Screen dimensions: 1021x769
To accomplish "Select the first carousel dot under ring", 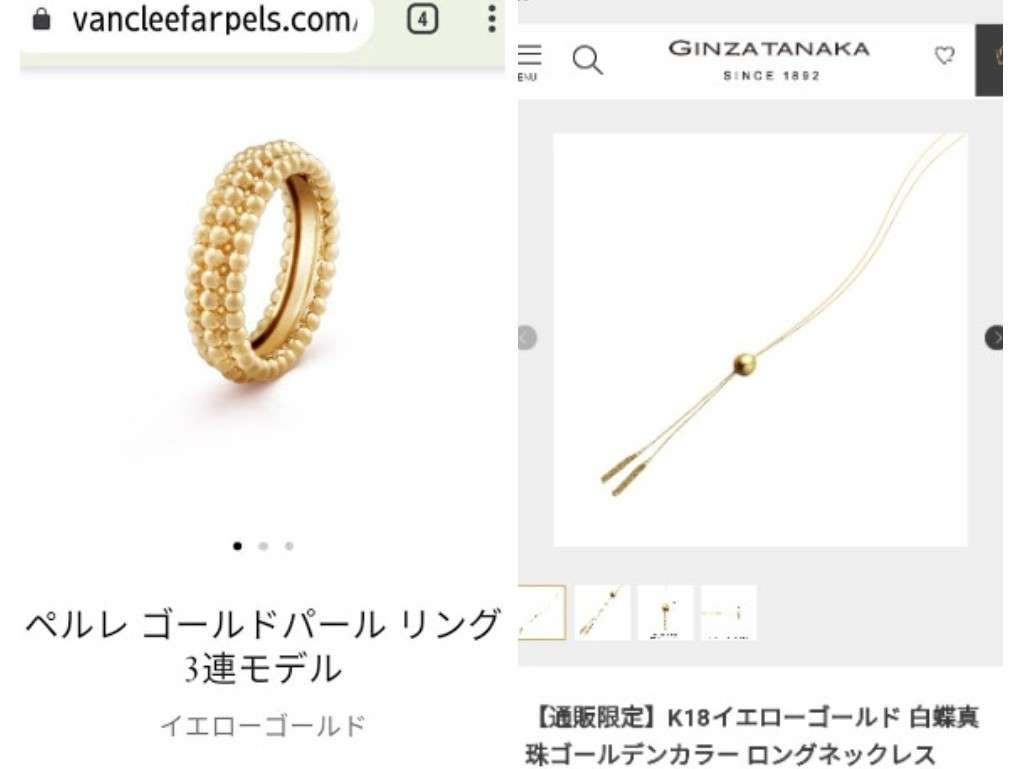I will [238, 546].
